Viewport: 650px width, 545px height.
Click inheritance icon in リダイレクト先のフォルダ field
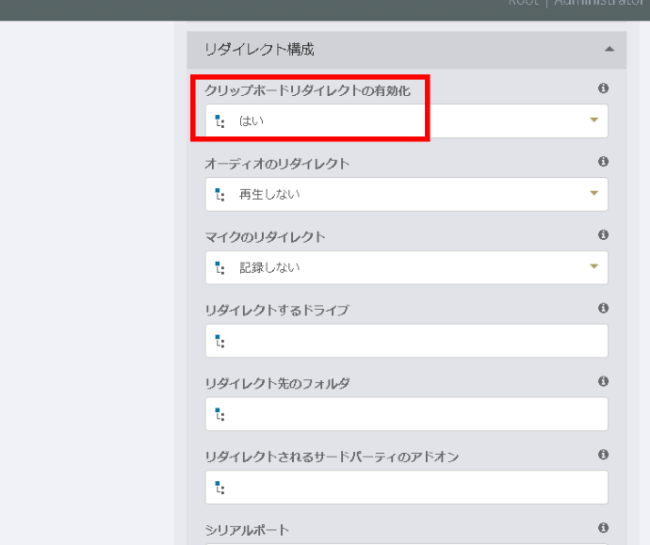click(x=220, y=414)
